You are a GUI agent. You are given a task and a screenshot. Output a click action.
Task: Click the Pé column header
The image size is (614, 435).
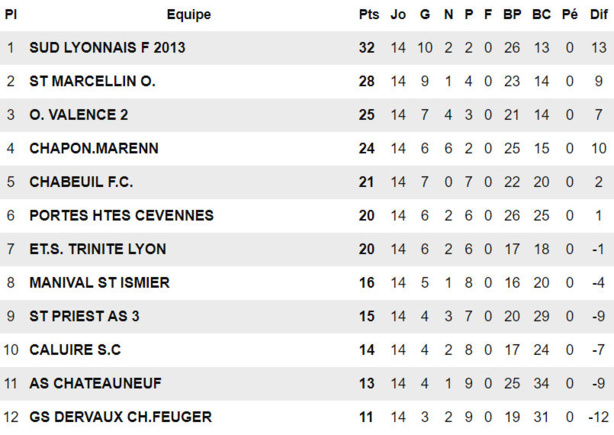pos(569,14)
